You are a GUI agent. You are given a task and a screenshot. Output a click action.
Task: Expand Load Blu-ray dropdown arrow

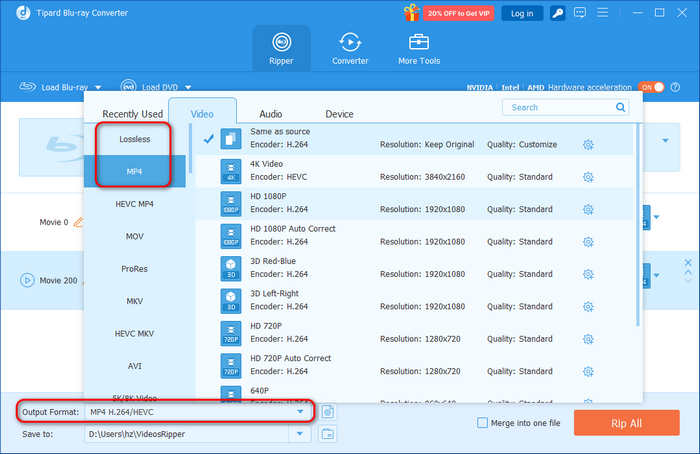[x=98, y=87]
